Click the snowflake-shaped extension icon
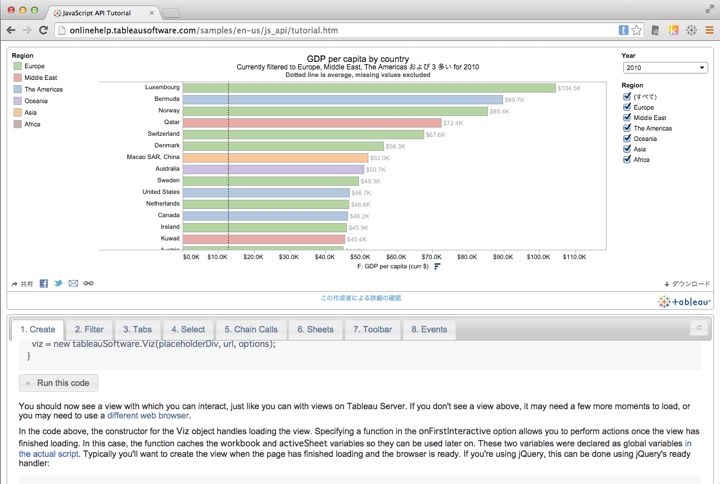The height and width of the screenshot is (484, 720). click(691, 30)
